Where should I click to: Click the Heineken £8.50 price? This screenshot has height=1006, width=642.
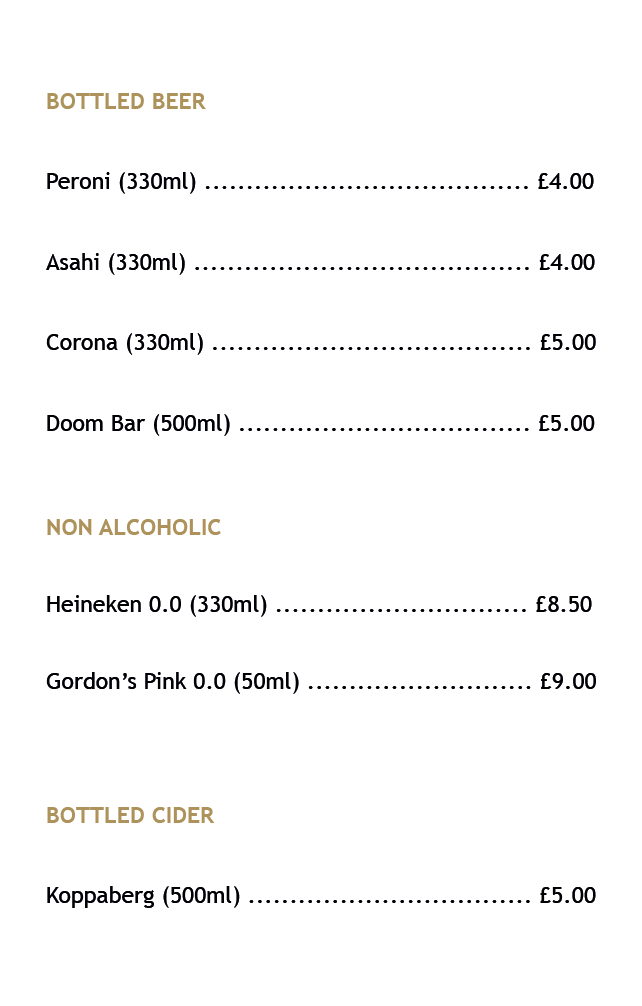pos(564,604)
